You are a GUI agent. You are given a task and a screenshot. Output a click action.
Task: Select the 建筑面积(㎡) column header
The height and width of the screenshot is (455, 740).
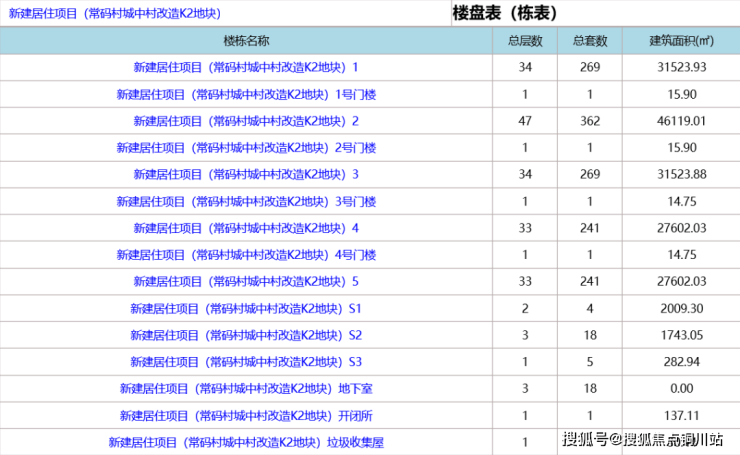click(679, 41)
